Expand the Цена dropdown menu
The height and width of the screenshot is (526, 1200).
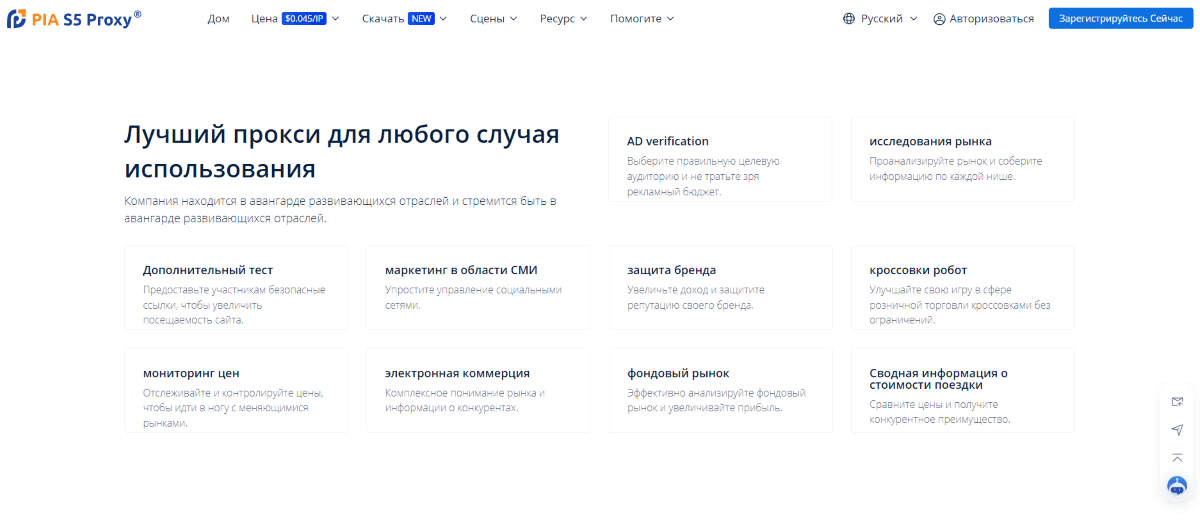click(x=295, y=18)
